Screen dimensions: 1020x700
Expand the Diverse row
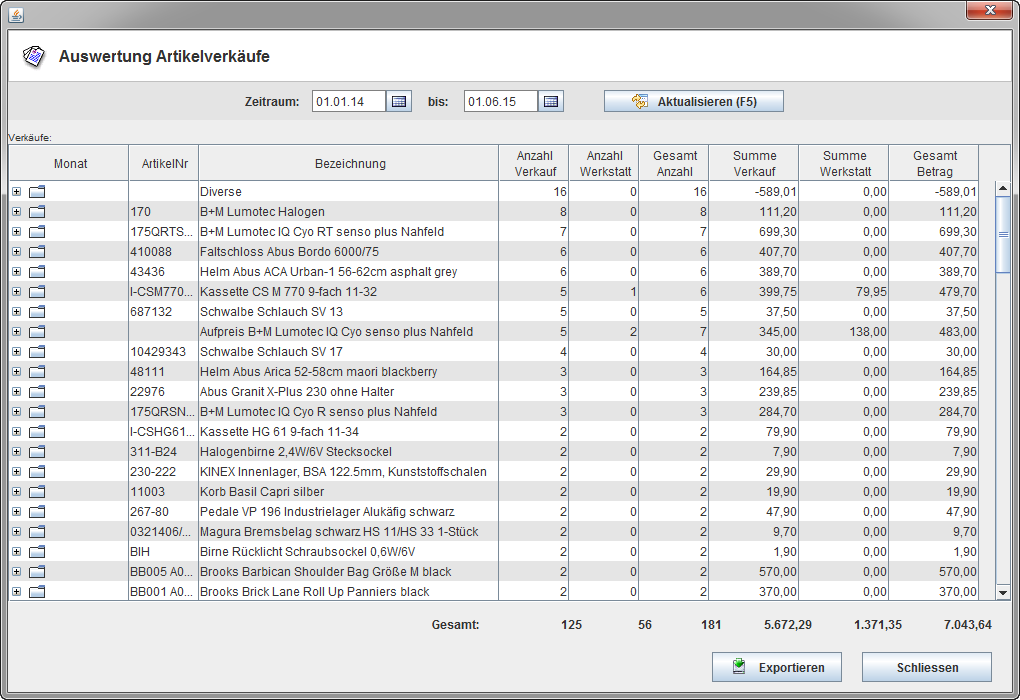tap(16, 192)
